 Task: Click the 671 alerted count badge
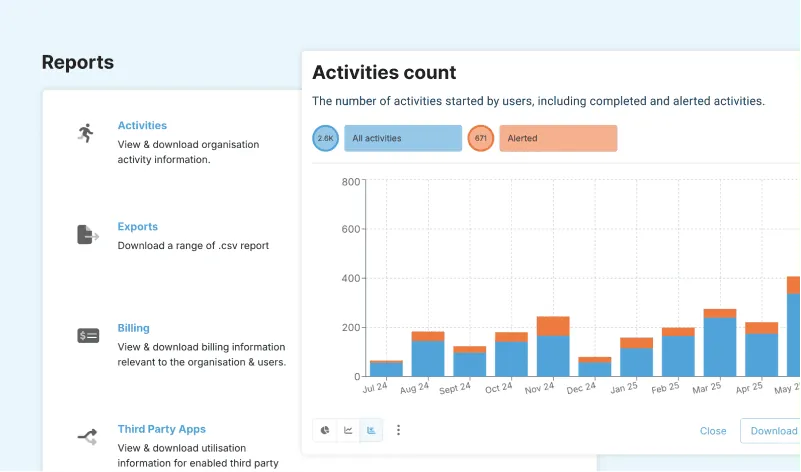point(481,138)
